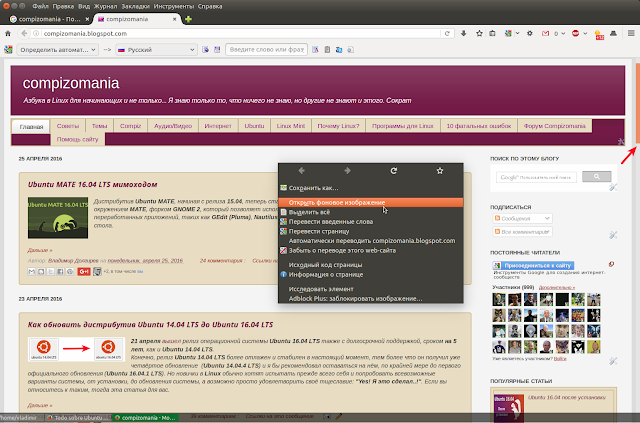Click '24 комментария' link
Viewport: 640px width, 423px height.
[221, 260]
